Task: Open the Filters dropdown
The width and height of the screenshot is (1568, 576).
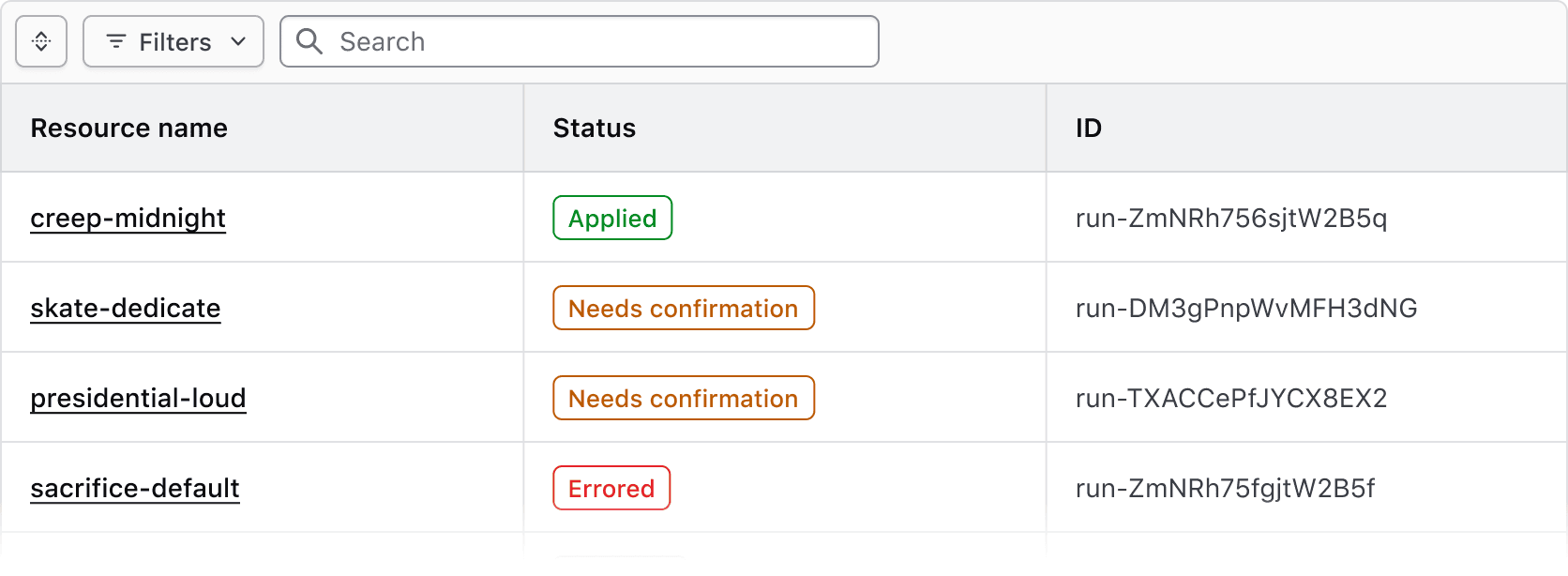Action: [x=173, y=41]
